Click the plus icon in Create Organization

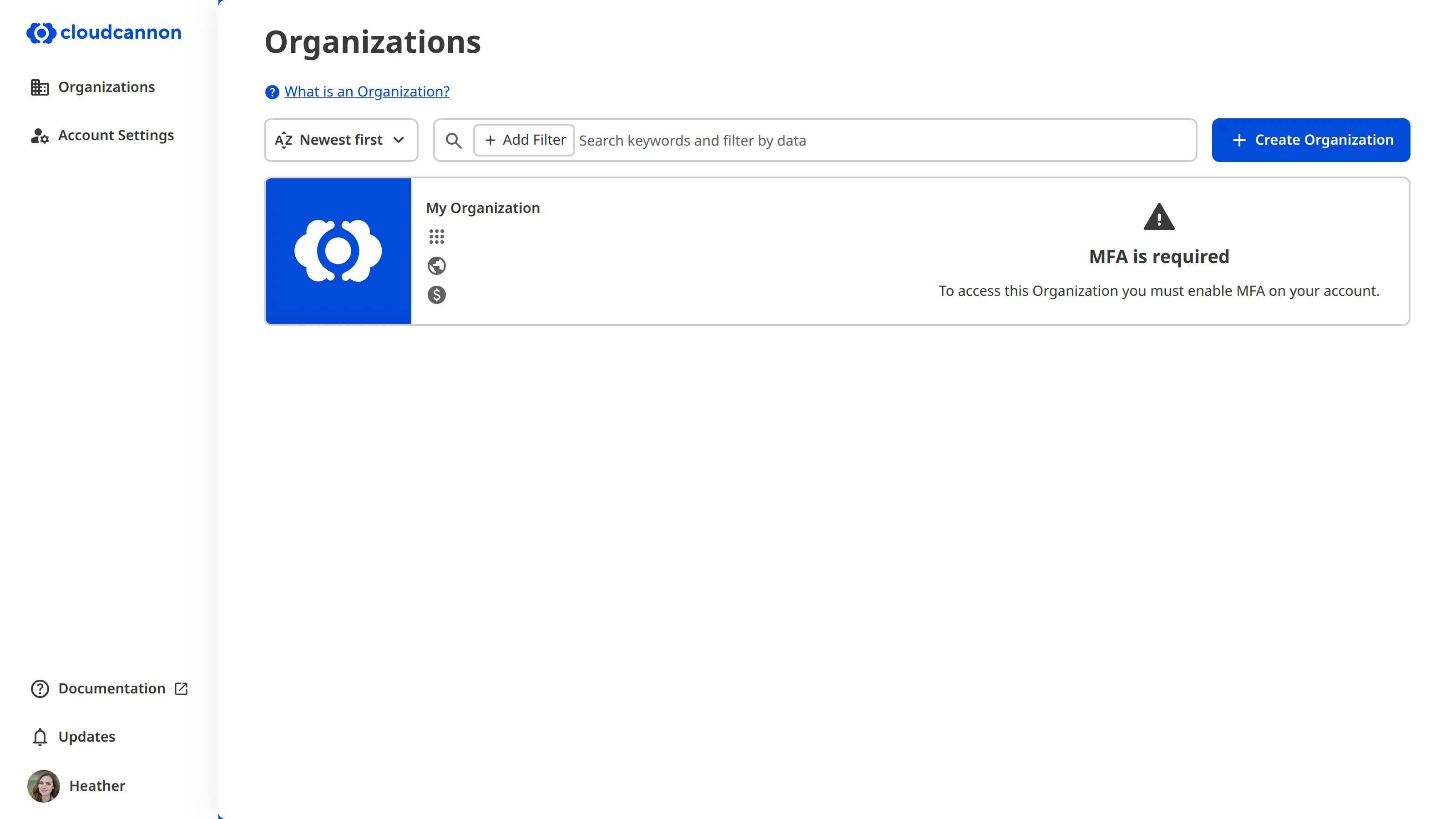tap(1239, 140)
